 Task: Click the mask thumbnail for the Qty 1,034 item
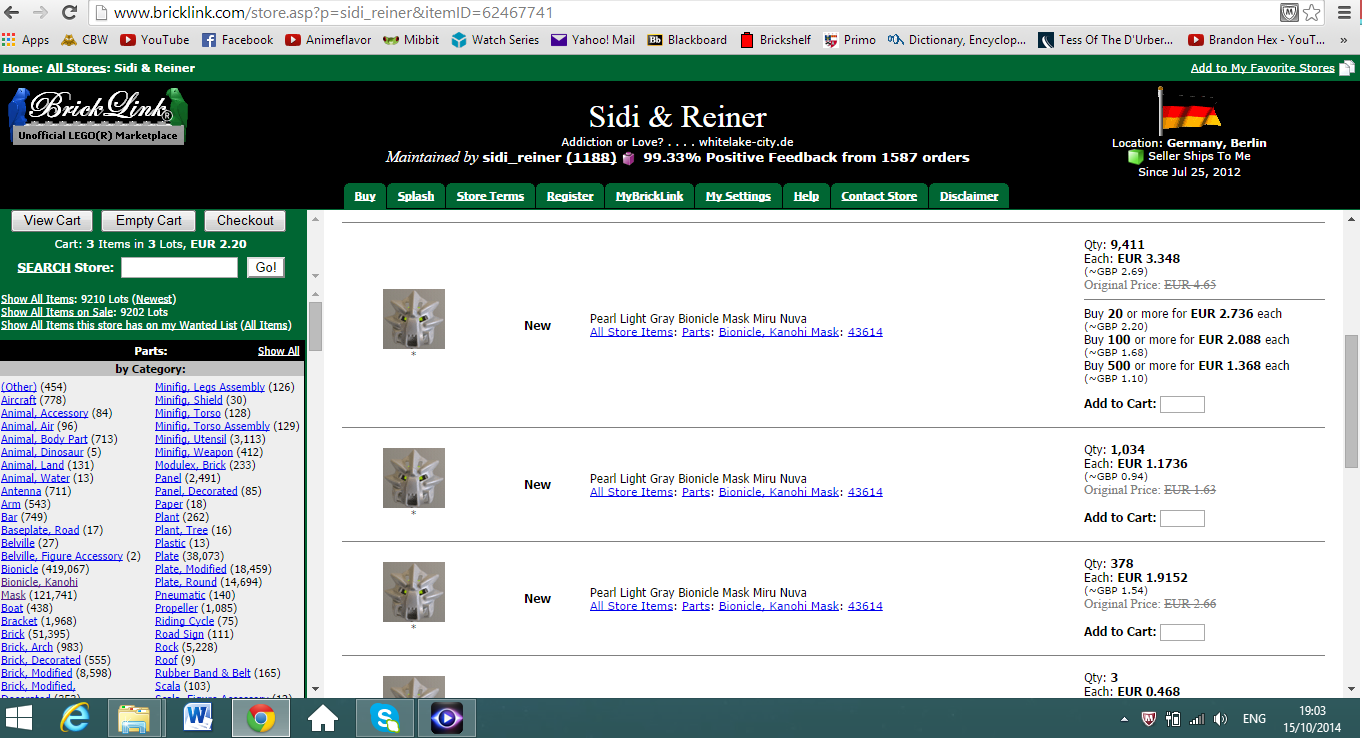coord(414,478)
